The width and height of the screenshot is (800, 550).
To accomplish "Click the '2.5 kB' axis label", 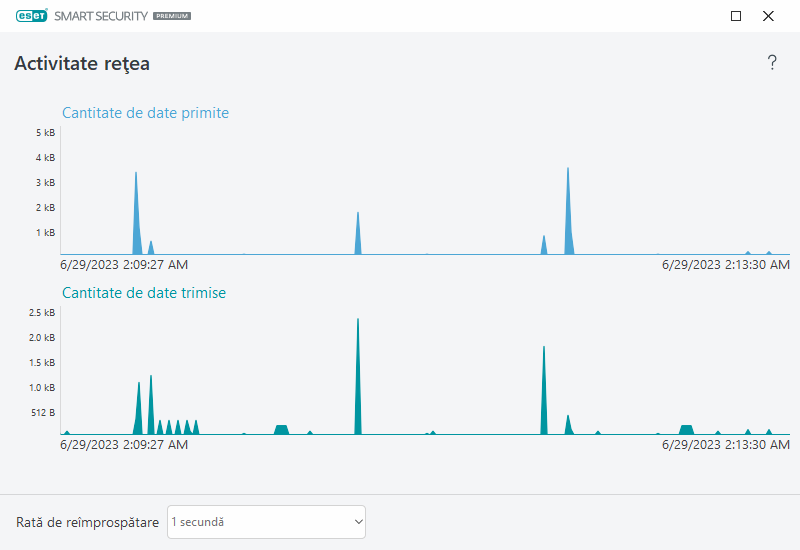I will click(43, 313).
